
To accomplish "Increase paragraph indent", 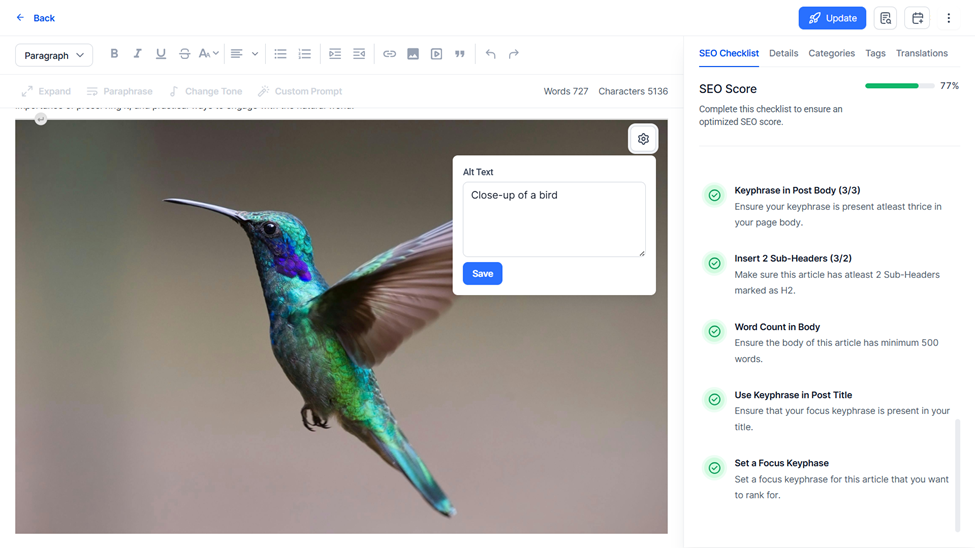I will (335, 53).
